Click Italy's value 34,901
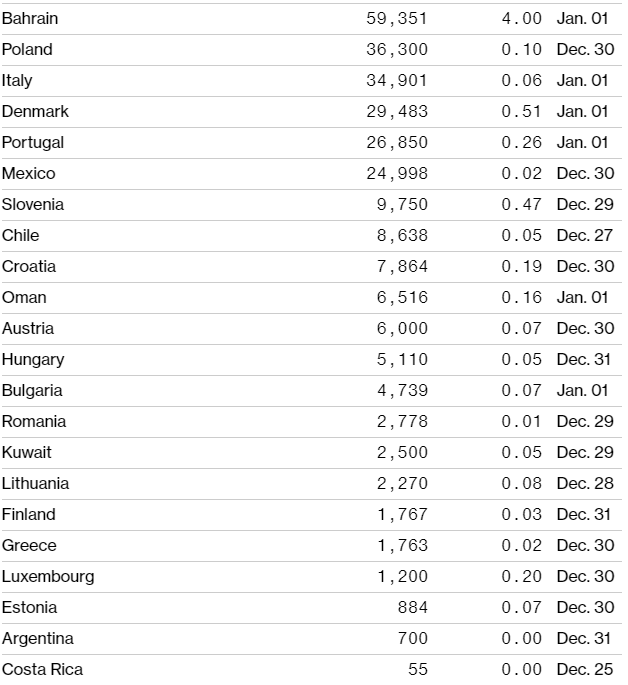The width and height of the screenshot is (628, 685). pos(397,80)
